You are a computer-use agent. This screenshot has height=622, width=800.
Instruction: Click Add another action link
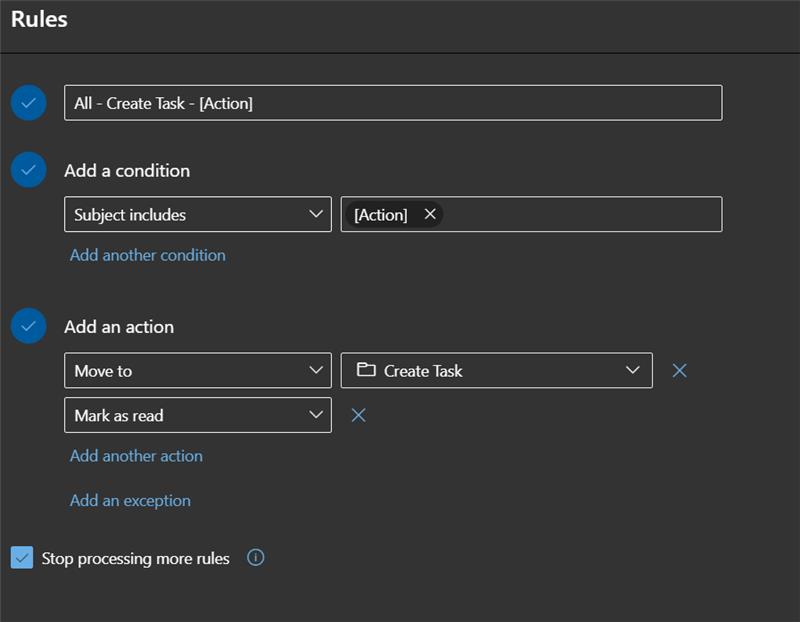coord(136,456)
